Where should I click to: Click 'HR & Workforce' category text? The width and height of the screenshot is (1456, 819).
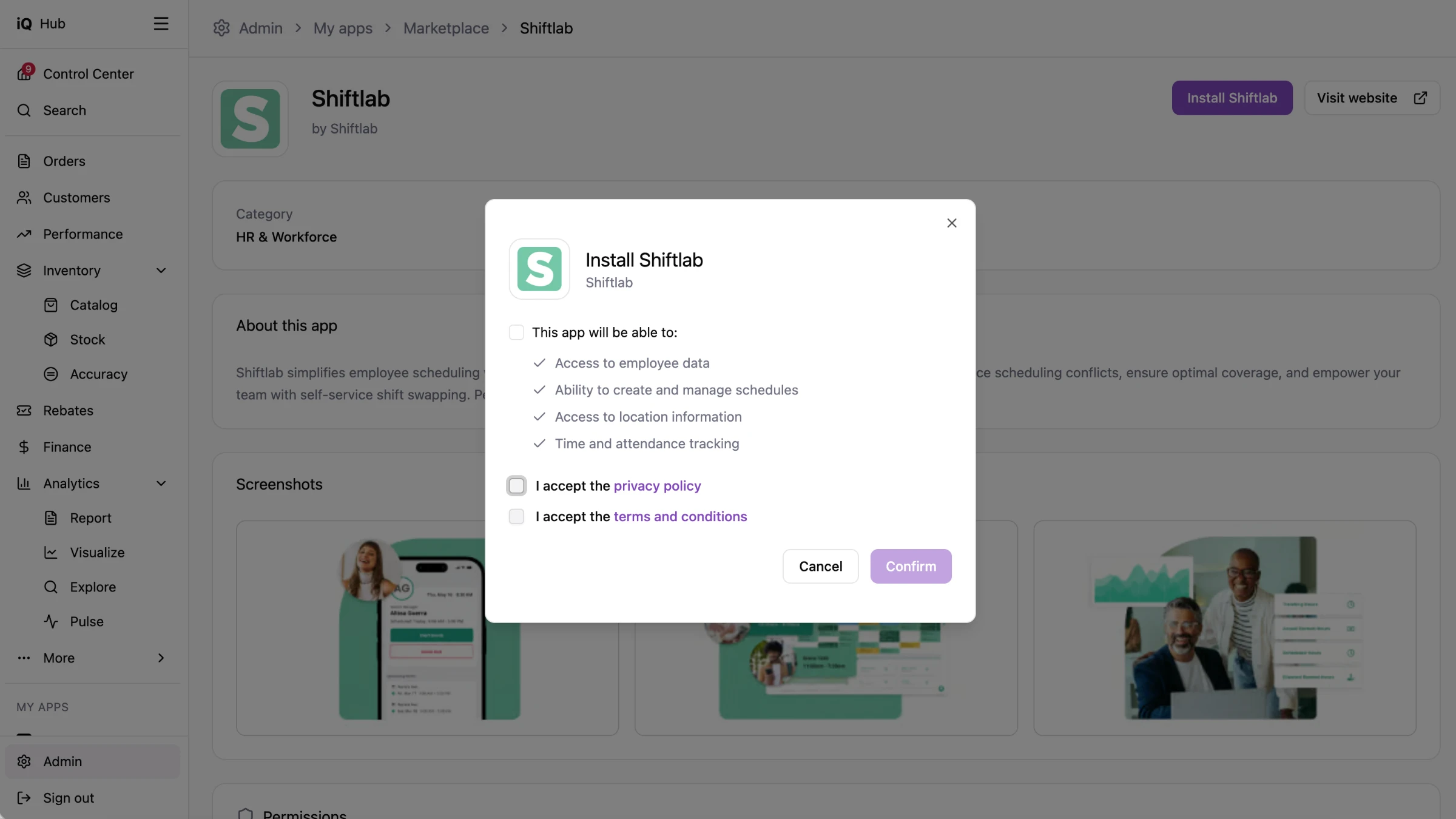286,237
